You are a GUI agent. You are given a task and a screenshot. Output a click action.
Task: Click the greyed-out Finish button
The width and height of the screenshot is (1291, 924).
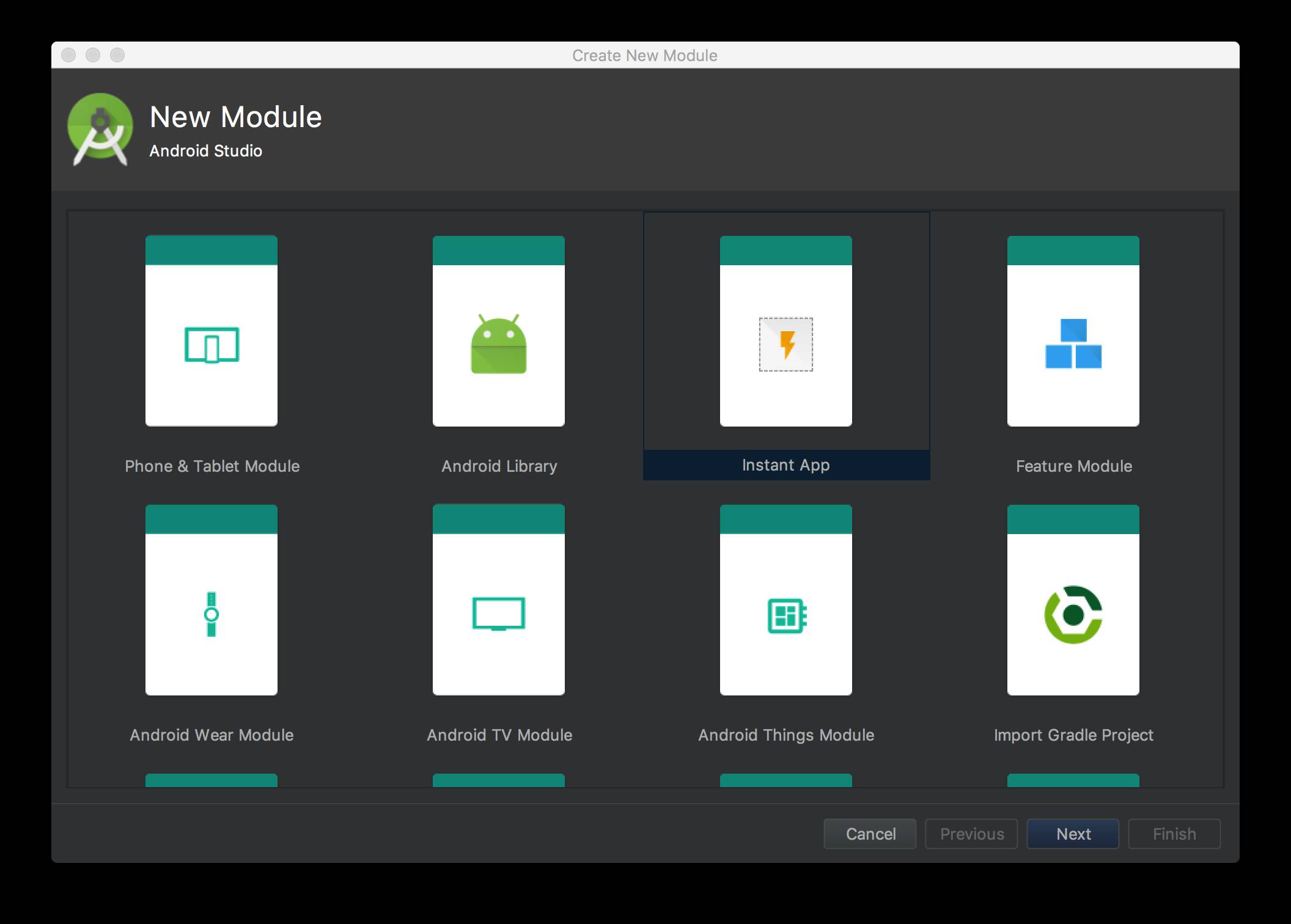[1174, 834]
